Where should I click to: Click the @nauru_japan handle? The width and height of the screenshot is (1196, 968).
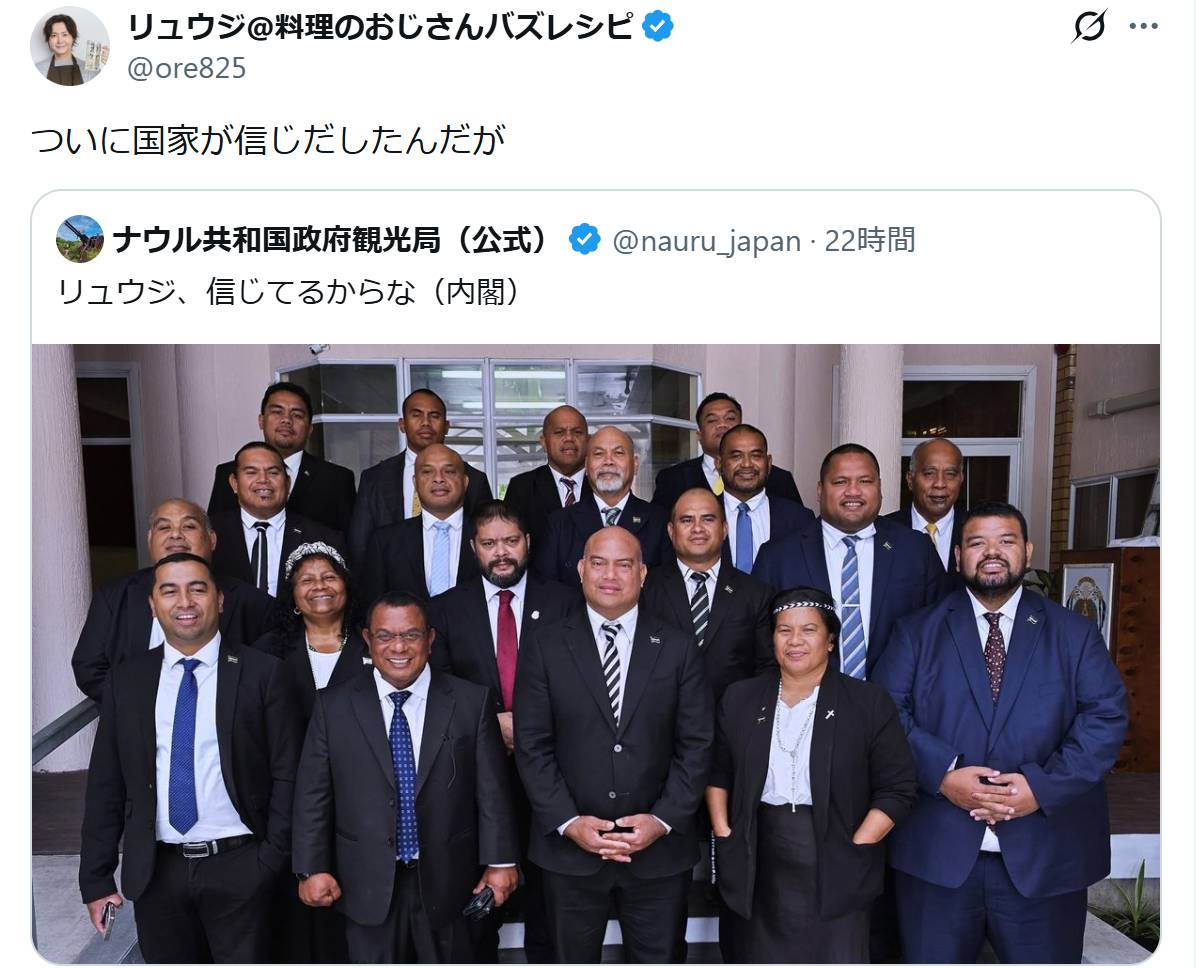706,241
